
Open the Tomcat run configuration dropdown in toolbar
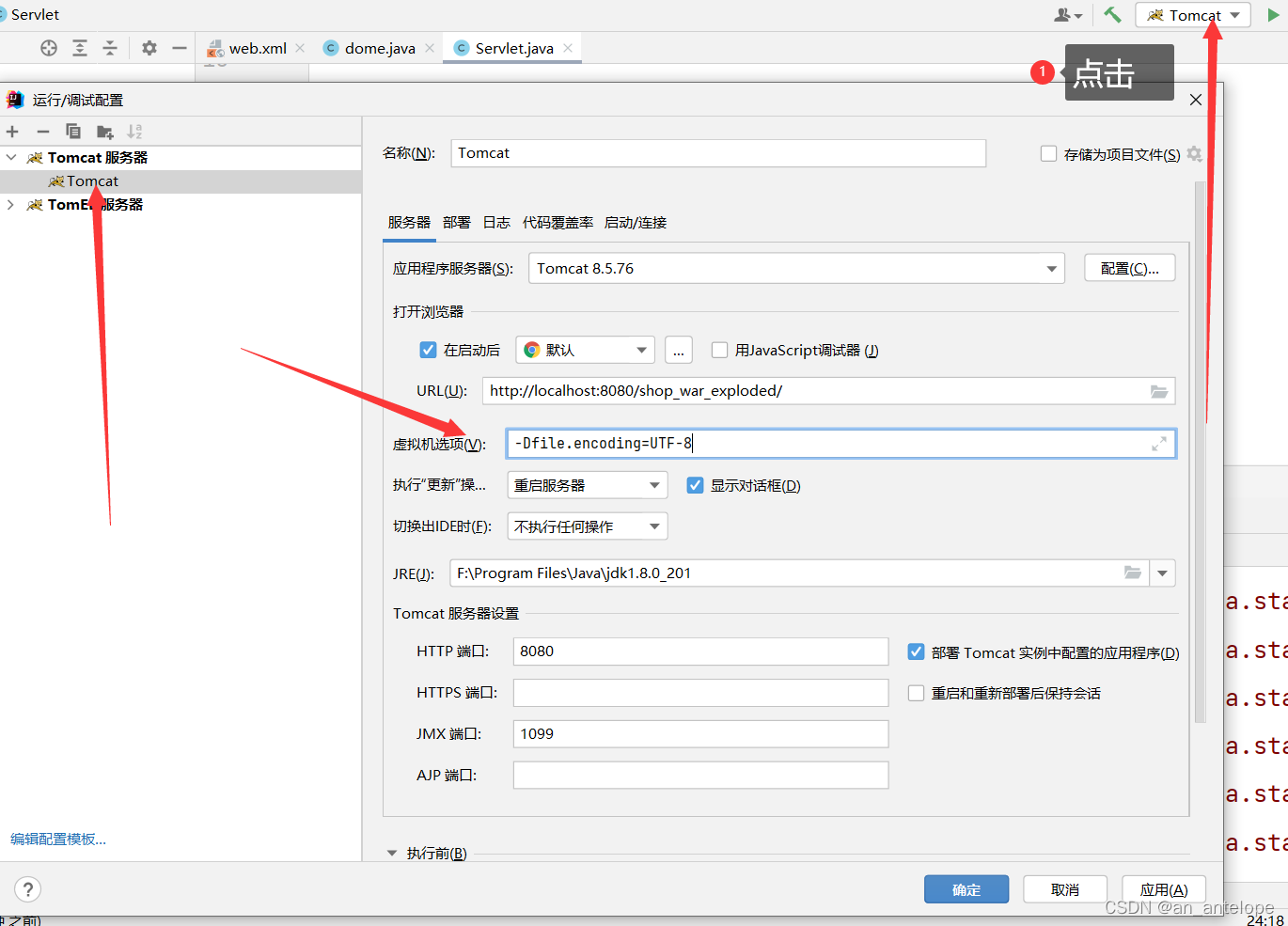(x=1193, y=15)
